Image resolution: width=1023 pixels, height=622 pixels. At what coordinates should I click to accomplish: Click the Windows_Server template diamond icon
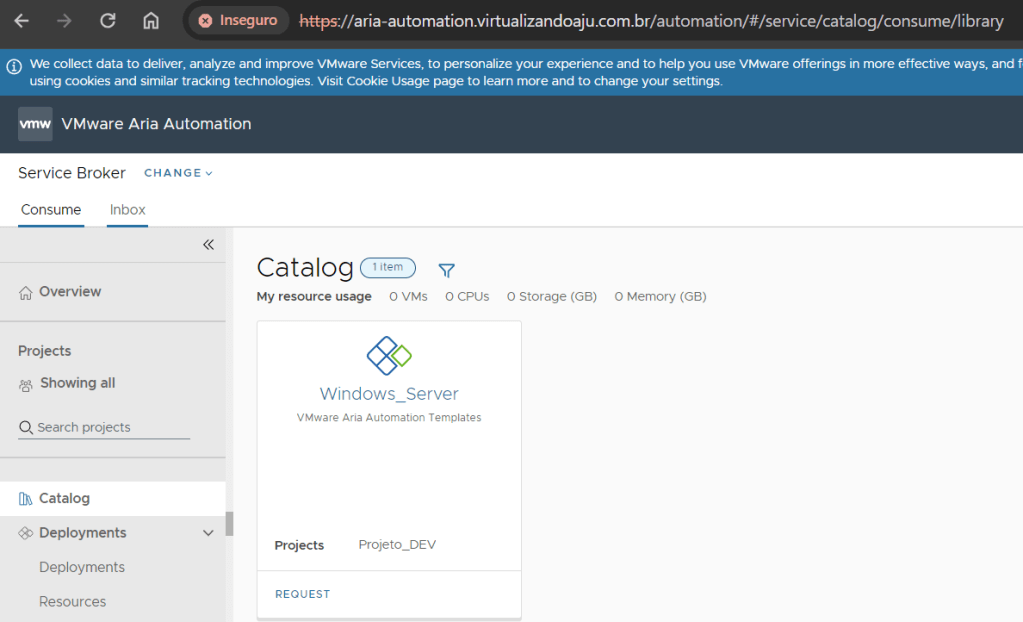click(x=389, y=355)
